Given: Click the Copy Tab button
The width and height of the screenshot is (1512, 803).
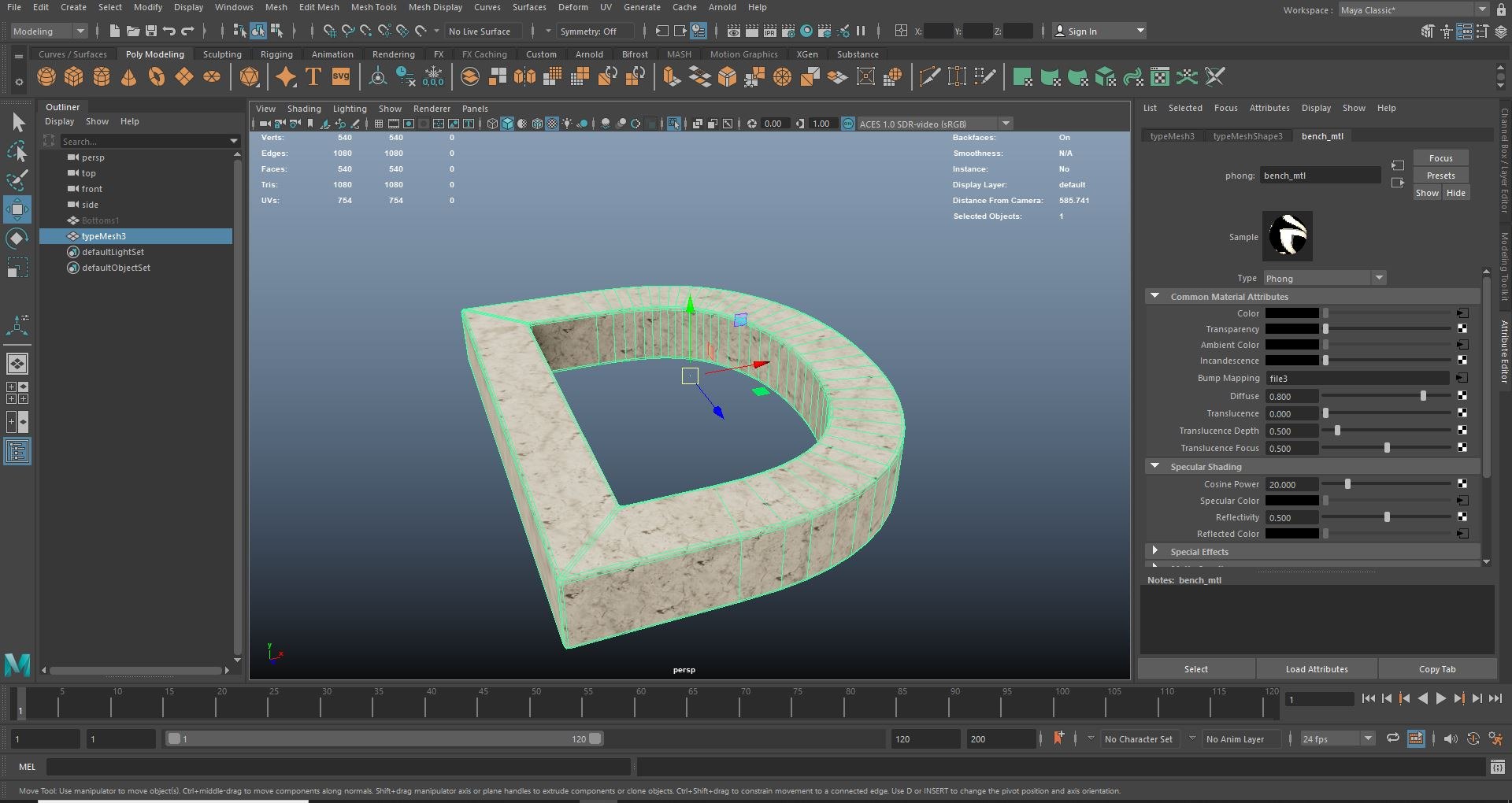Looking at the screenshot, I should click(x=1437, y=669).
